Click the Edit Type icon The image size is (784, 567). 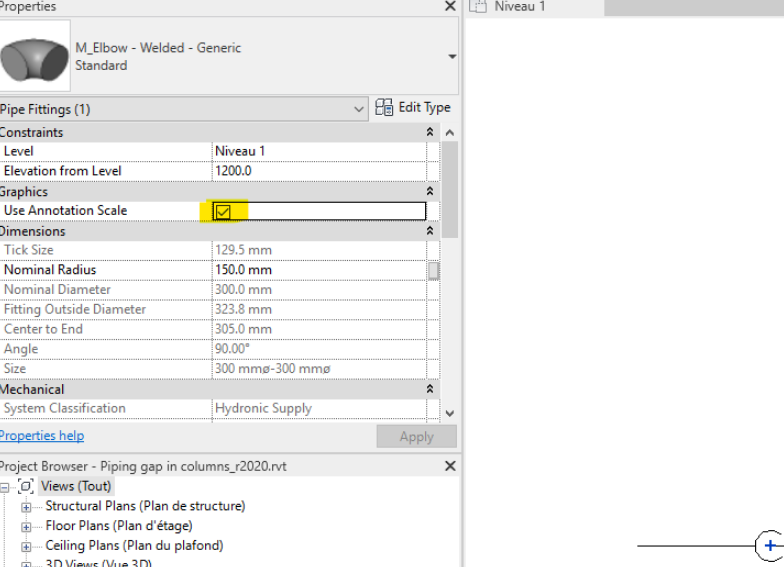click(x=384, y=108)
